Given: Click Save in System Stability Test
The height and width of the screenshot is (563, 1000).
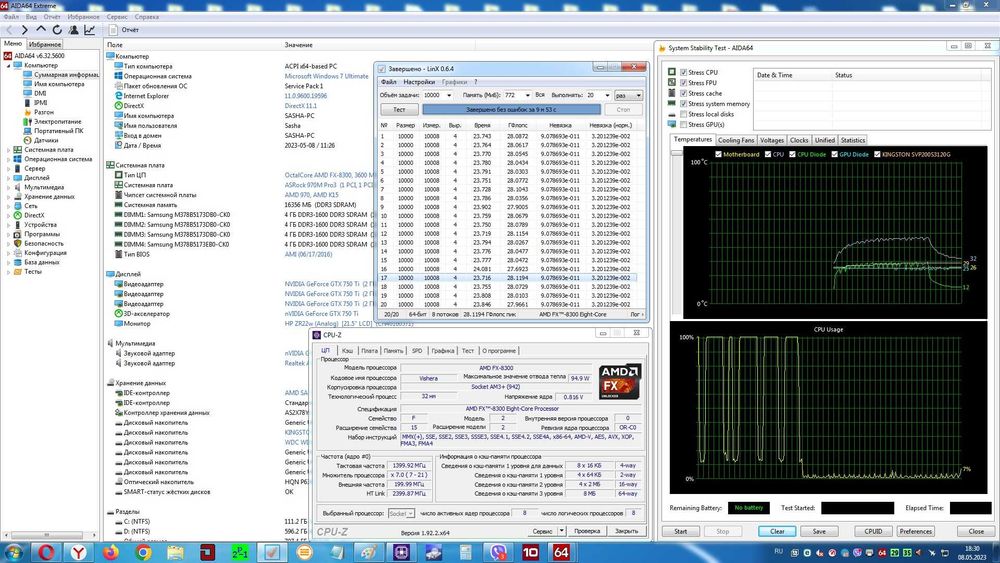Looking at the screenshot, I should click(819, 531).
